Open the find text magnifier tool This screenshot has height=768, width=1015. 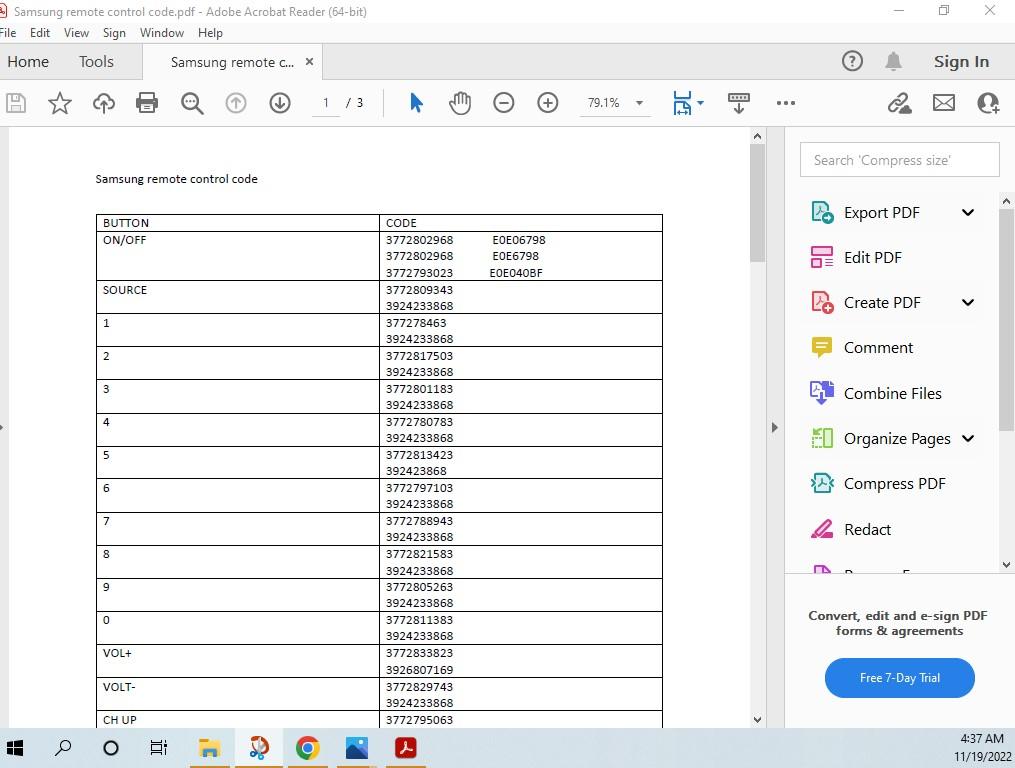point(192,103)
